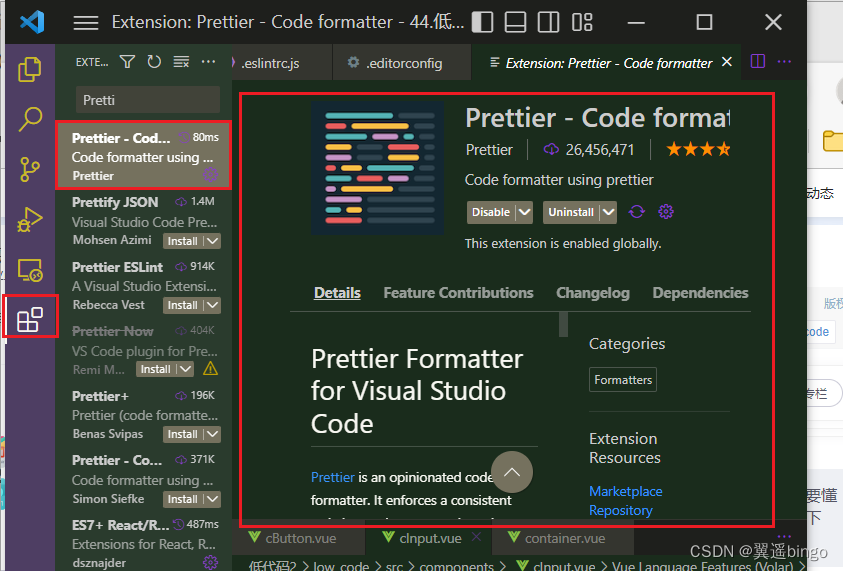Clear extensions search results icon
Image resolution: width=843 pixels, height=571 pixels.
[181, 62]
